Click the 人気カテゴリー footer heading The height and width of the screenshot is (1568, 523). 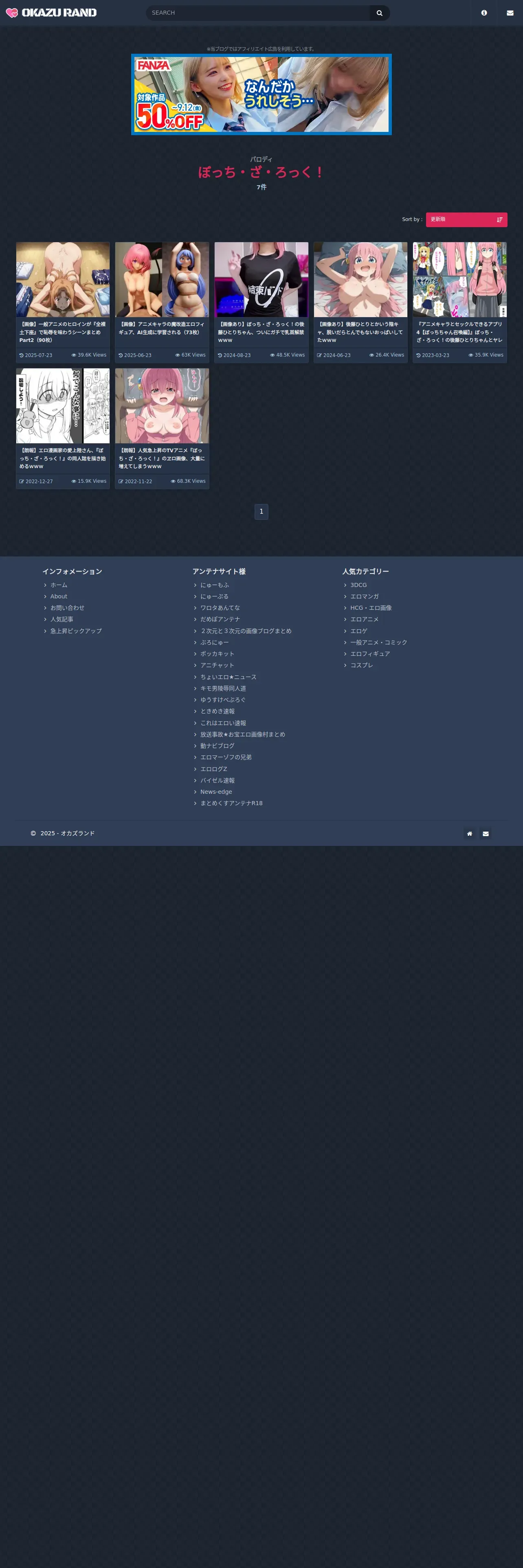[x=365, y=572]
